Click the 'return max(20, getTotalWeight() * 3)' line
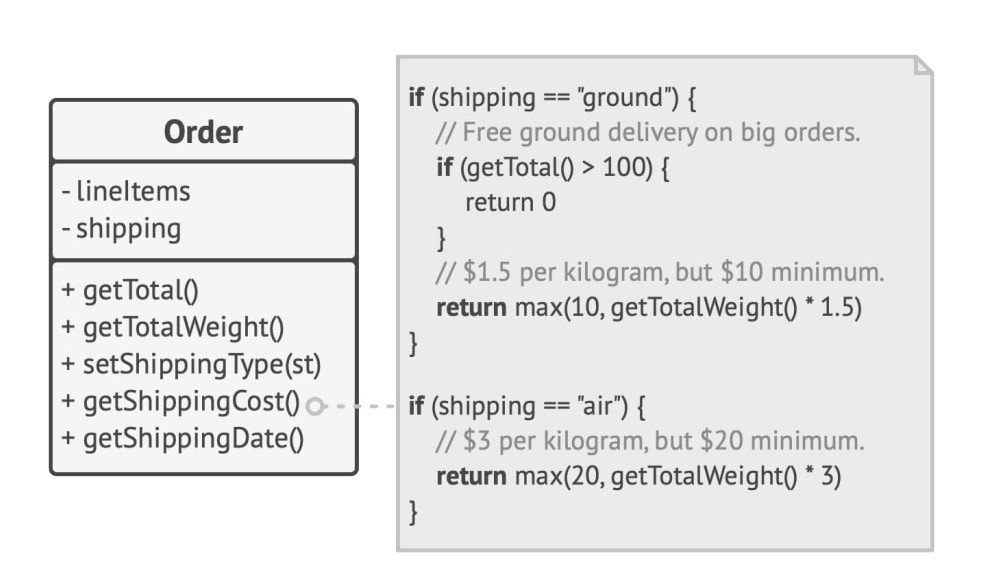This screenshot has height=579, width=997. pos(638,476)
